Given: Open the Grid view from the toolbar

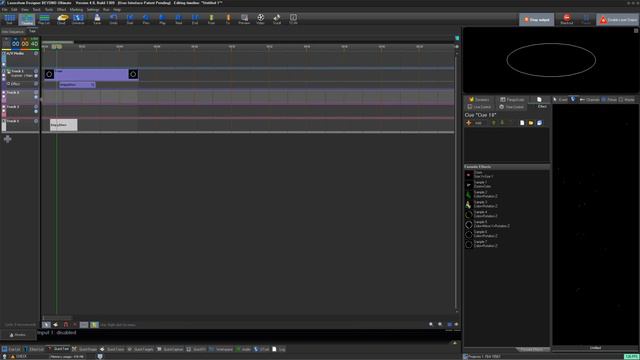Looking at the screenshot, I should (x=10, y=19).
